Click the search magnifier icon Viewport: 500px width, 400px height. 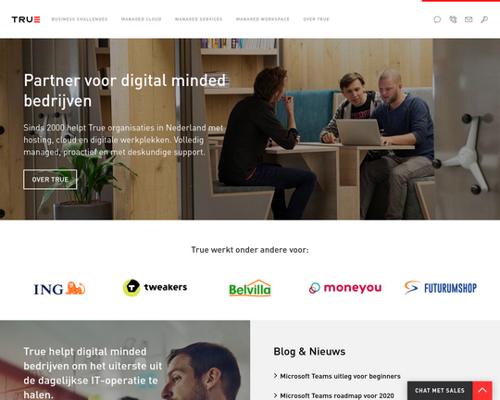tap(484, 19)
